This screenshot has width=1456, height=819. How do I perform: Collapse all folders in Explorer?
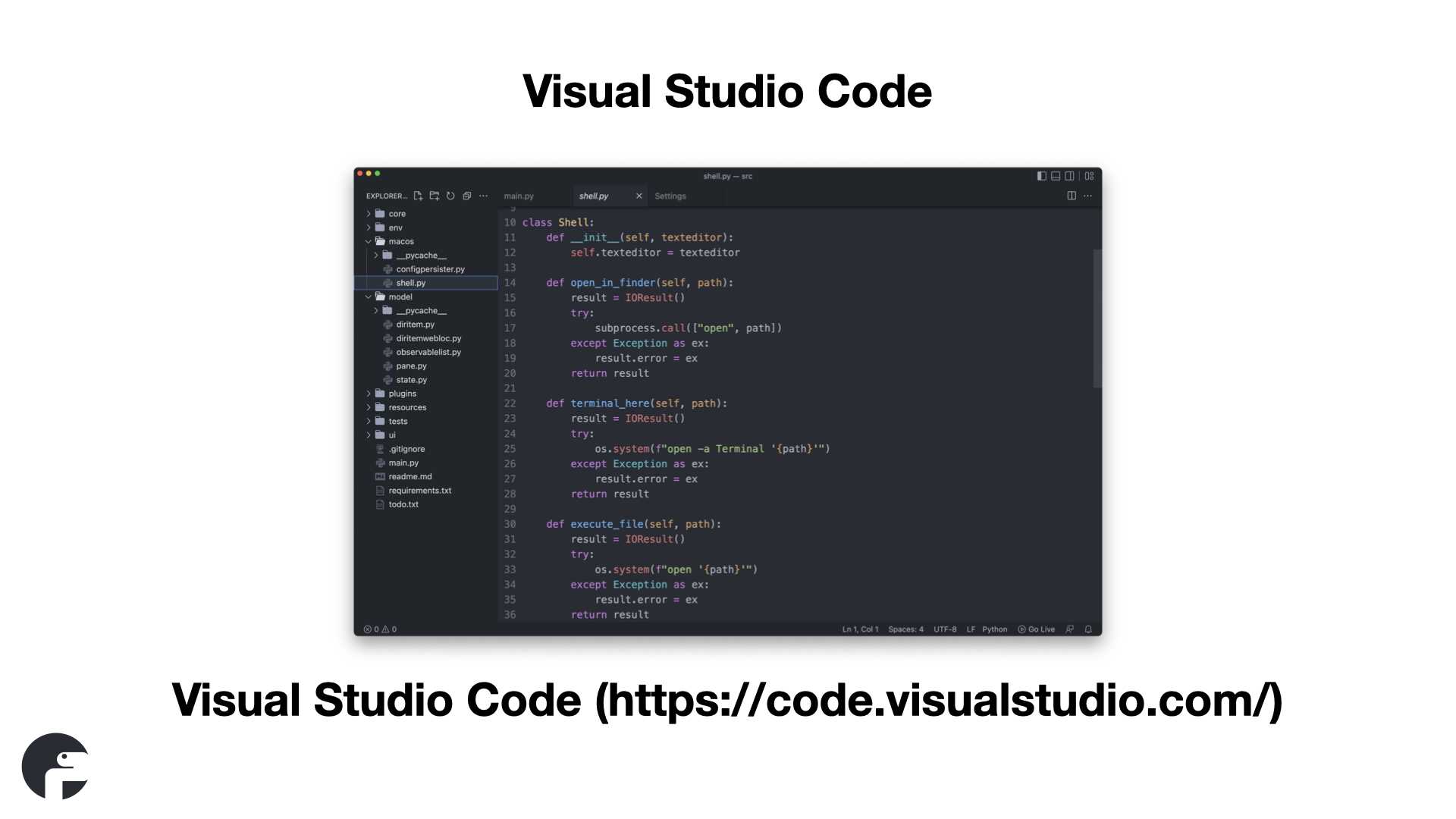(x=467, y=196)
